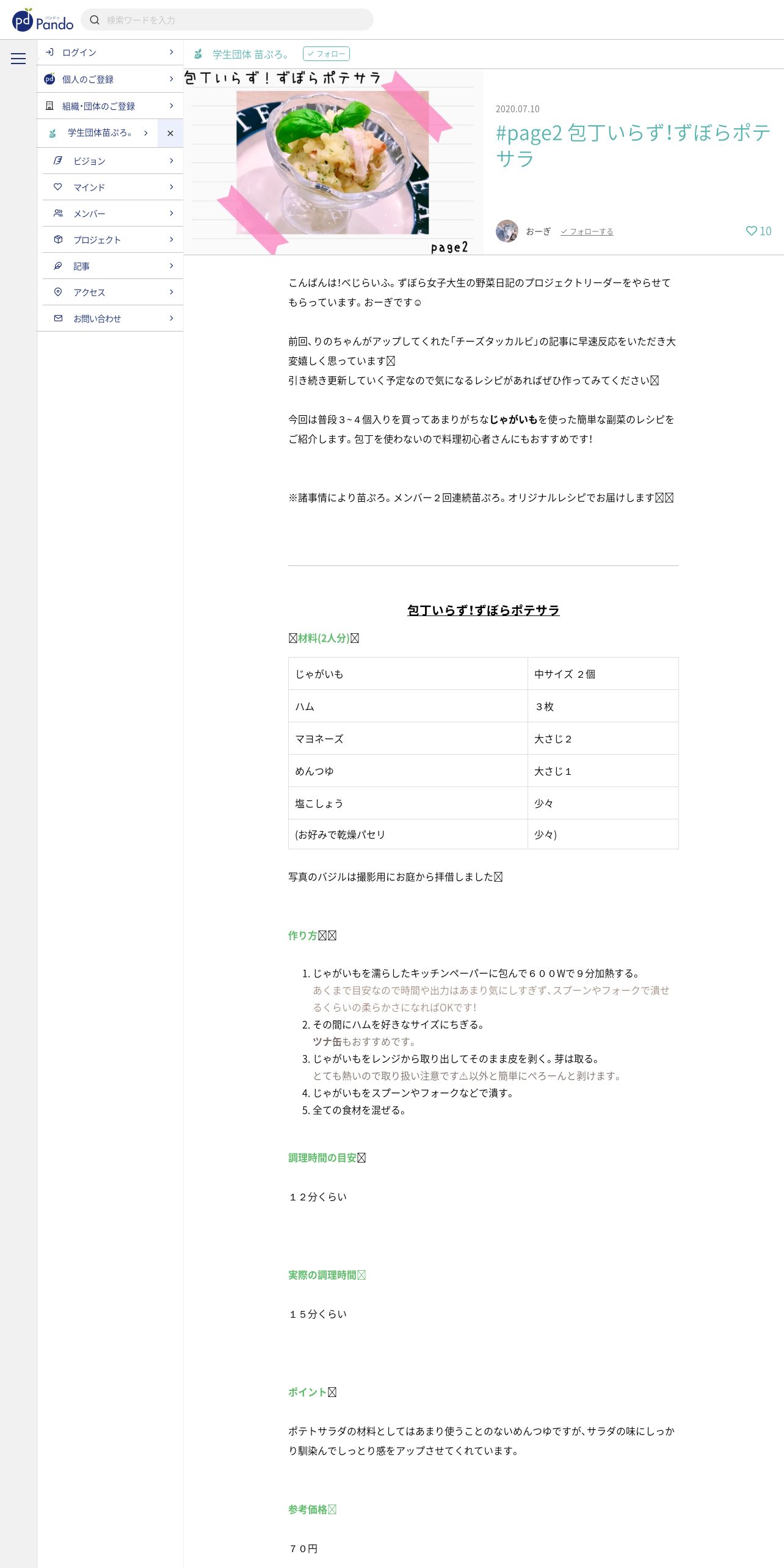The width and height of the screenshot is (784, 1568).
Task: Toggle the hamburger menu icon
Action: [x=18, y=59]
